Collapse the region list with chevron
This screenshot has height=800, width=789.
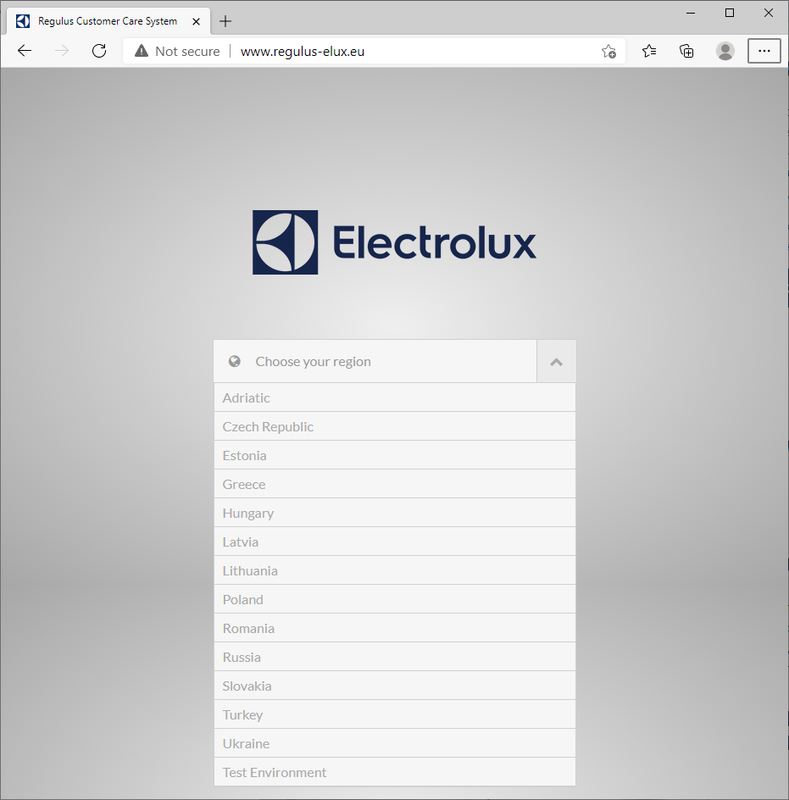556,362
